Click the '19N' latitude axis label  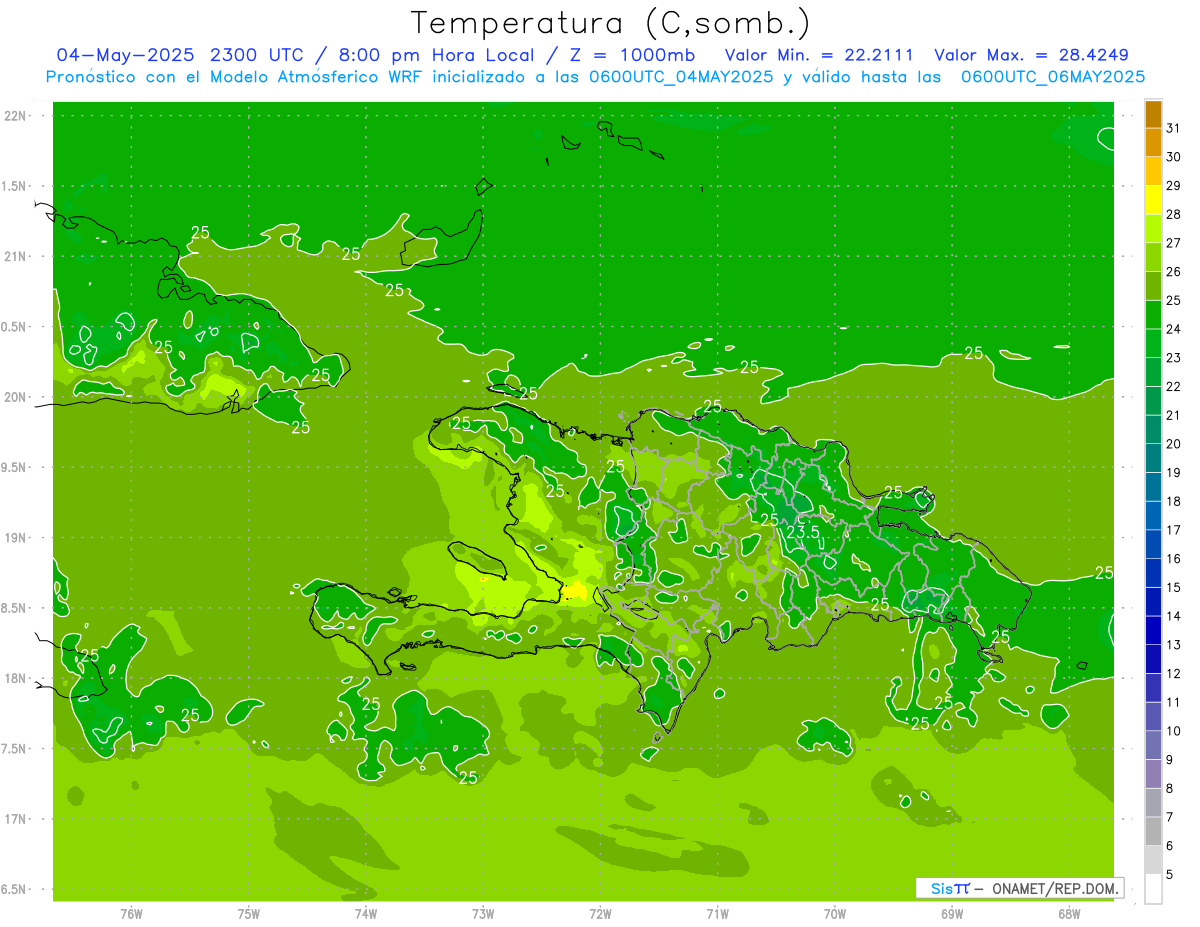click(x=15, y=538)
